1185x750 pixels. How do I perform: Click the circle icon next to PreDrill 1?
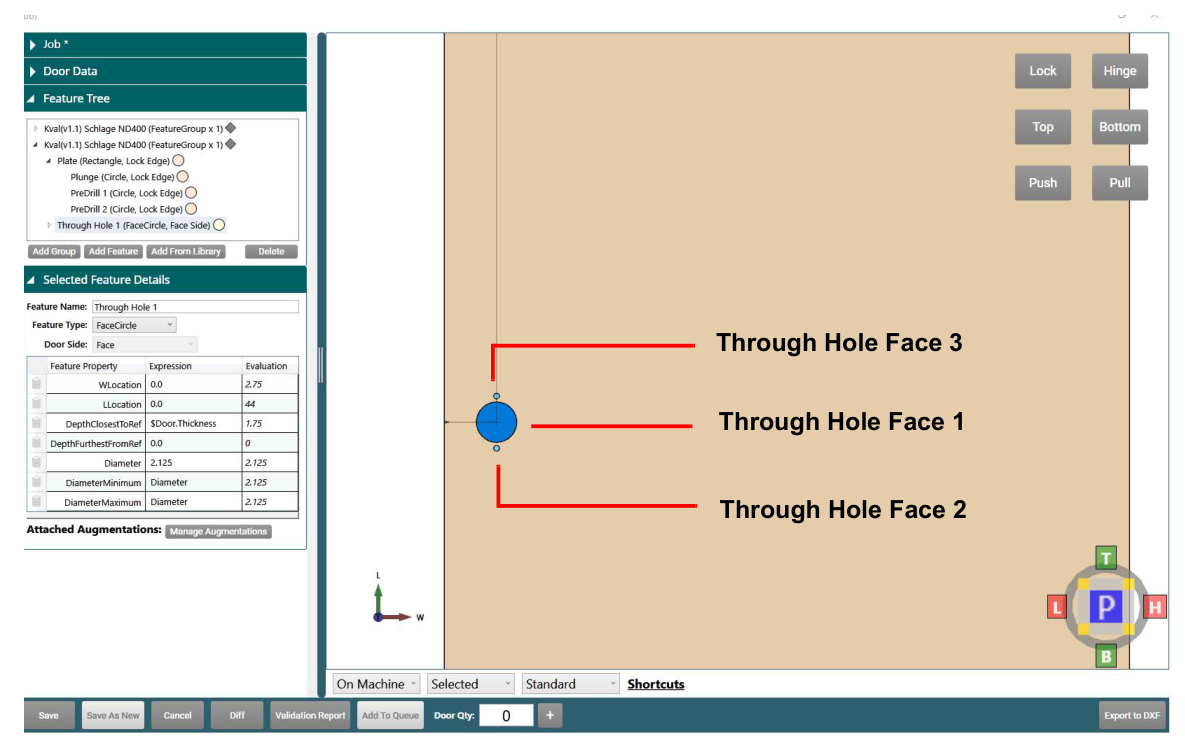point(191,193)
